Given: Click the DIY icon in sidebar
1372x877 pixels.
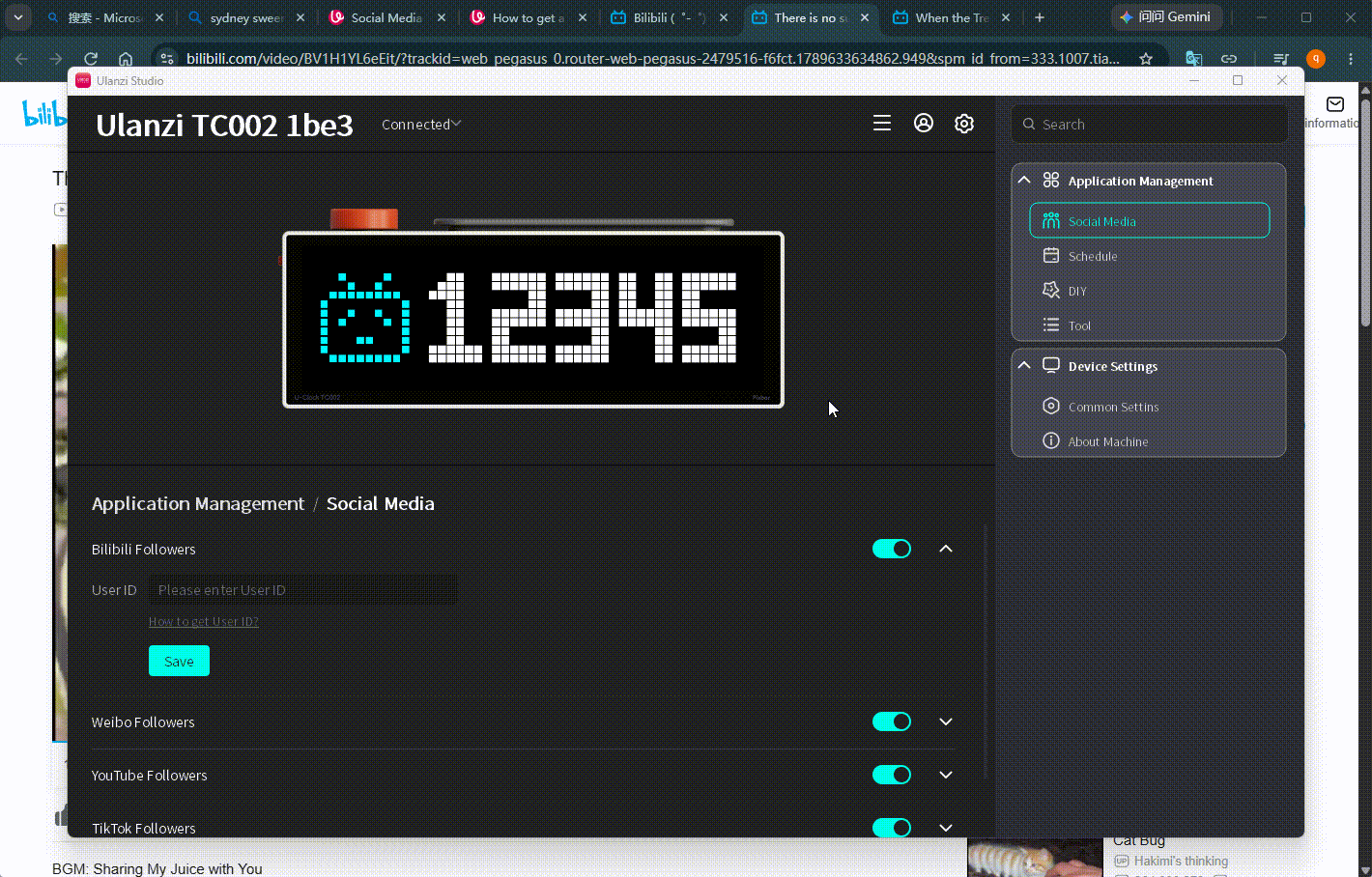Looking at the screenshot, I should [1051, 291].
